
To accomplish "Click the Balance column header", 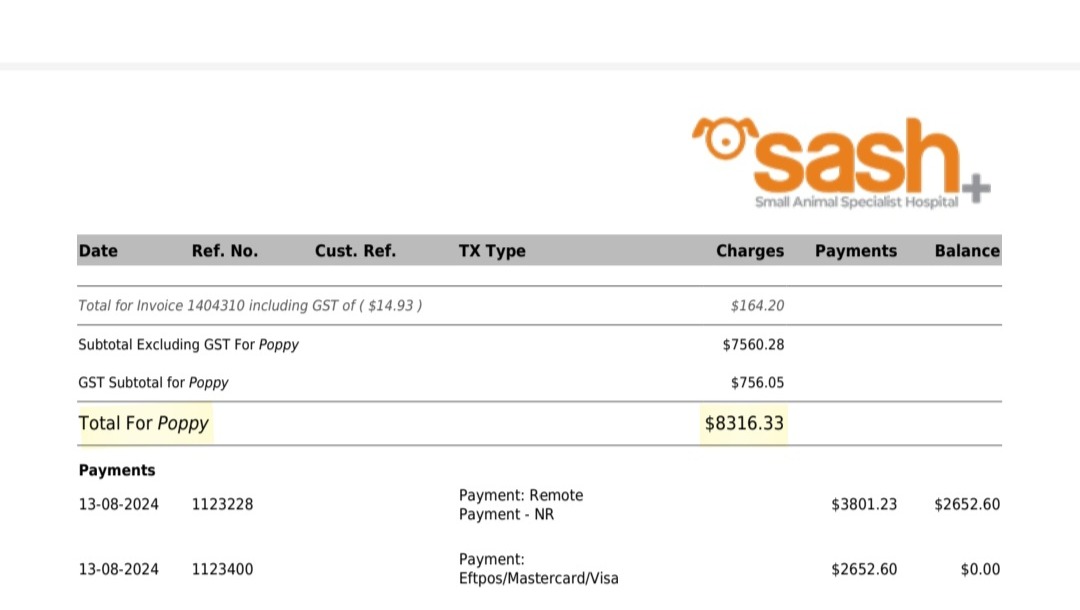I will tap(967, 251).
